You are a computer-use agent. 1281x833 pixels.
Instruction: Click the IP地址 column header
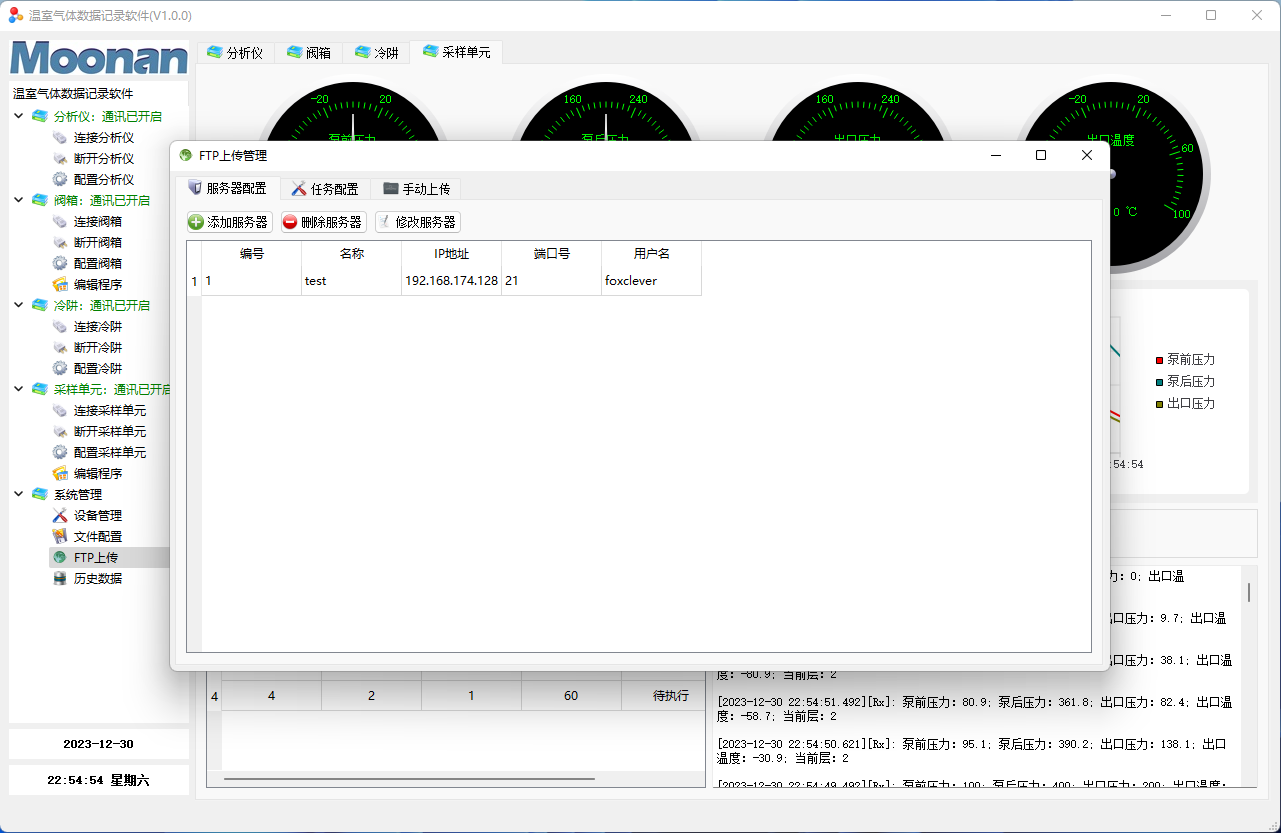pyautogui.click(x=451, y=254)
